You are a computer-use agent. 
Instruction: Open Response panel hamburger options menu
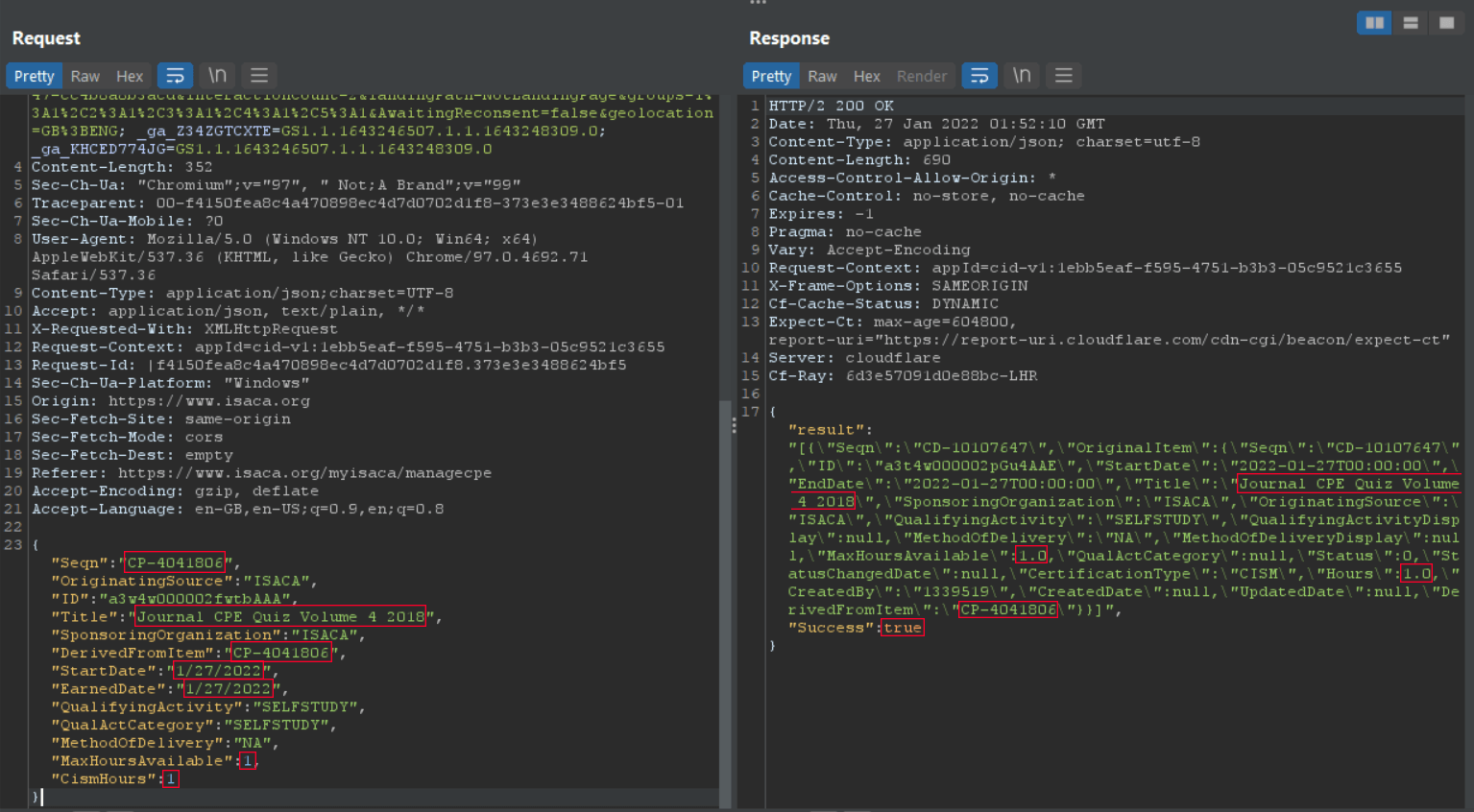coord(1064,76)
